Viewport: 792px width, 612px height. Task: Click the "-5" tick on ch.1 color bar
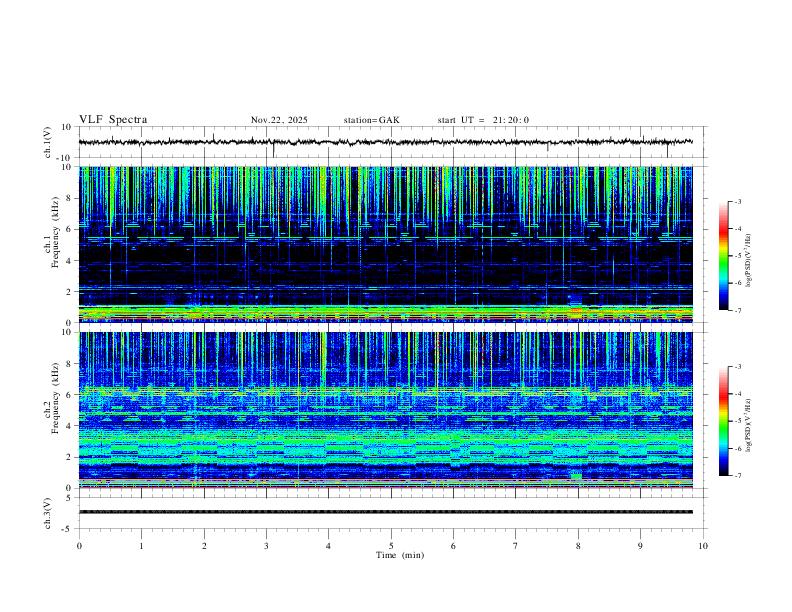737,256
